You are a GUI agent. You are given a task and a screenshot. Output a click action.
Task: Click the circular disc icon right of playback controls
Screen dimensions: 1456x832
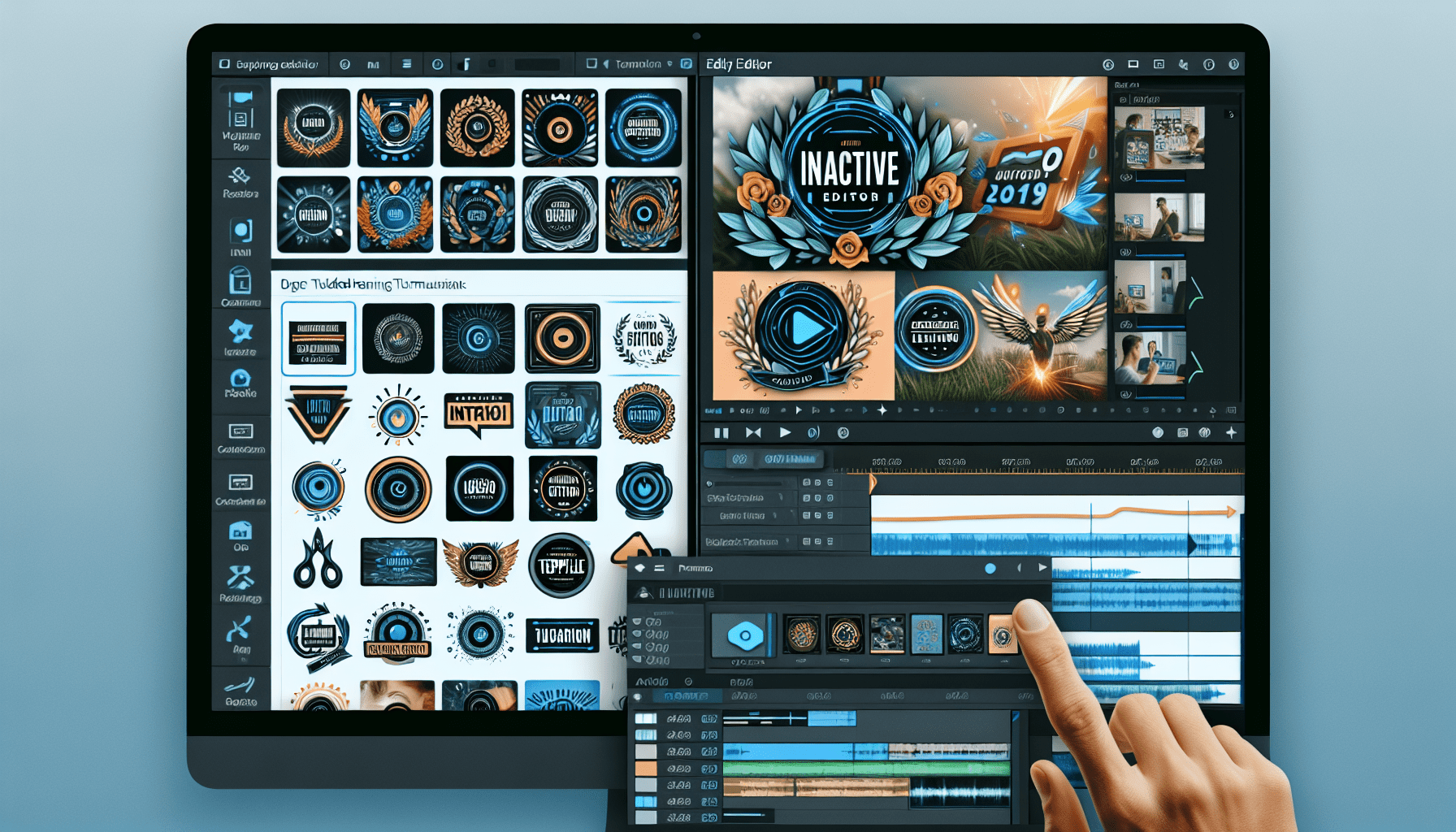point(843,433)
